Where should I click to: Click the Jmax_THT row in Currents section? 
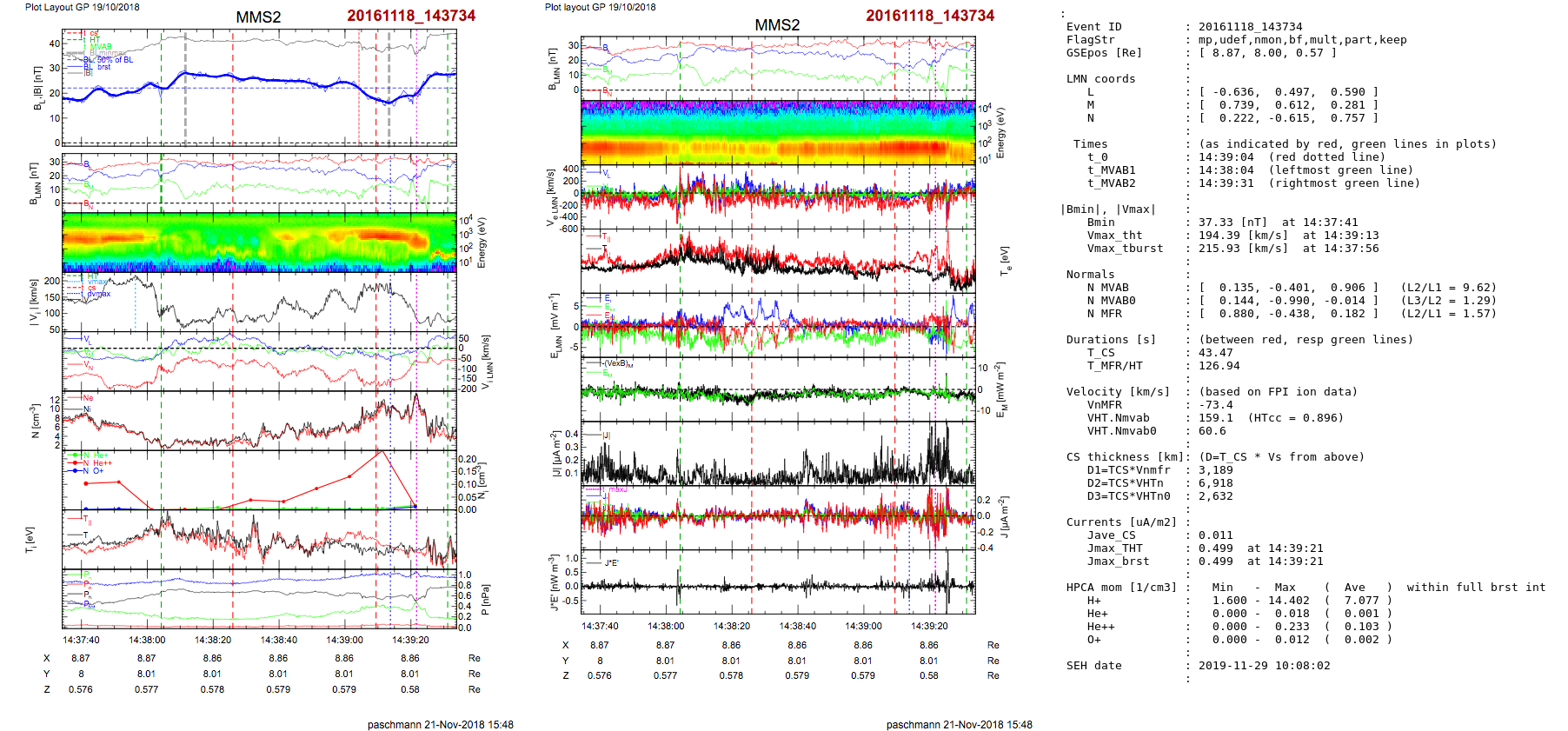[1114, 548]
